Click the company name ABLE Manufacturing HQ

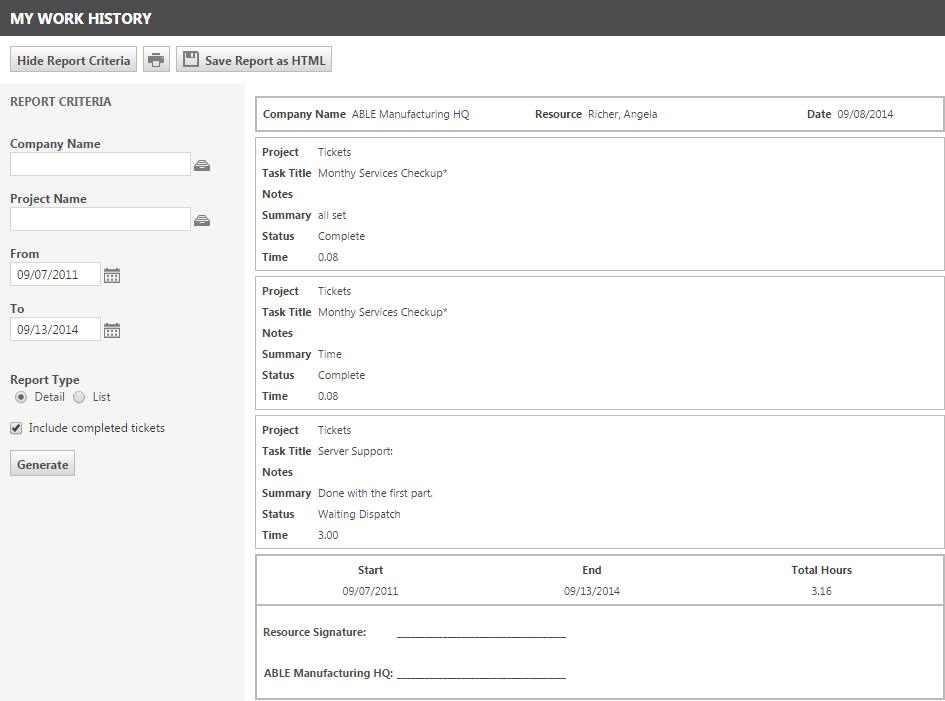pos(410,114)
